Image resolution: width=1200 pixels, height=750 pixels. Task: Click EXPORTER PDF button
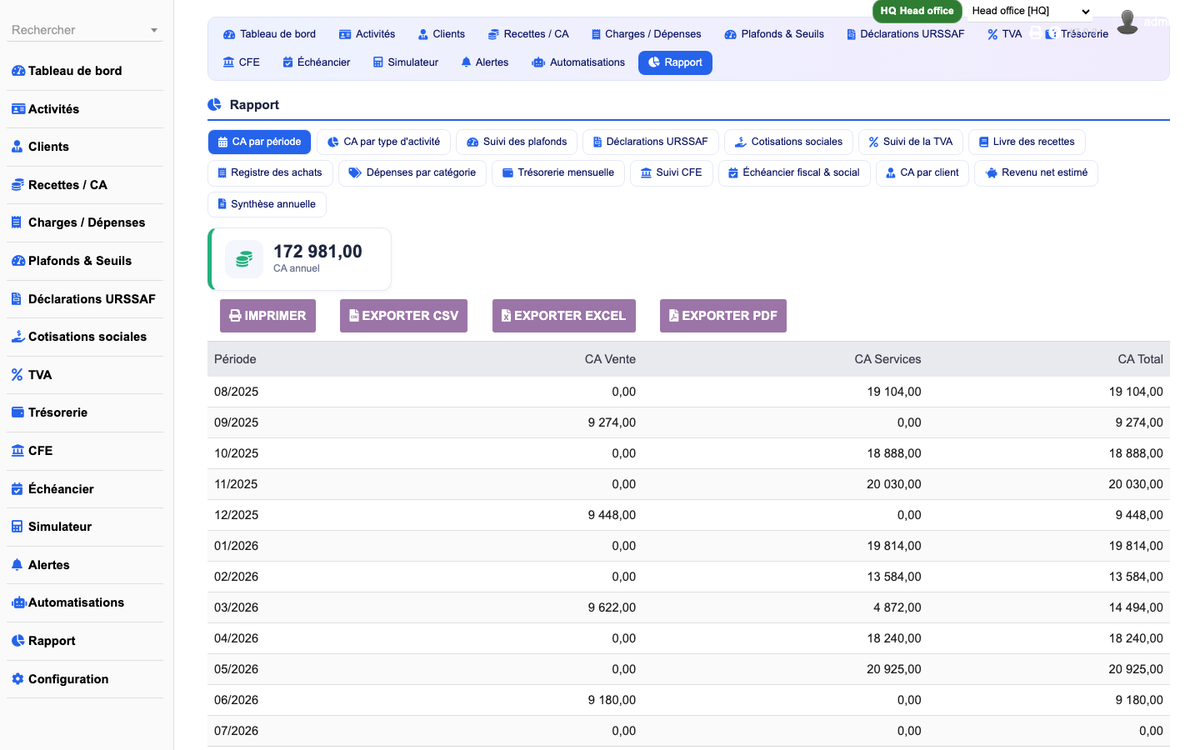coord(723,316)
